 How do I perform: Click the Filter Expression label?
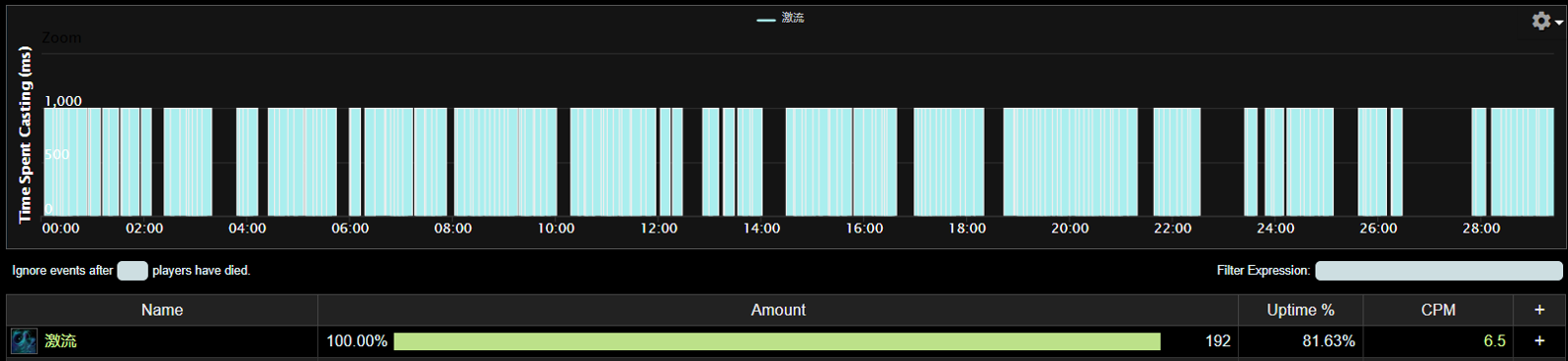(1263, 270)
